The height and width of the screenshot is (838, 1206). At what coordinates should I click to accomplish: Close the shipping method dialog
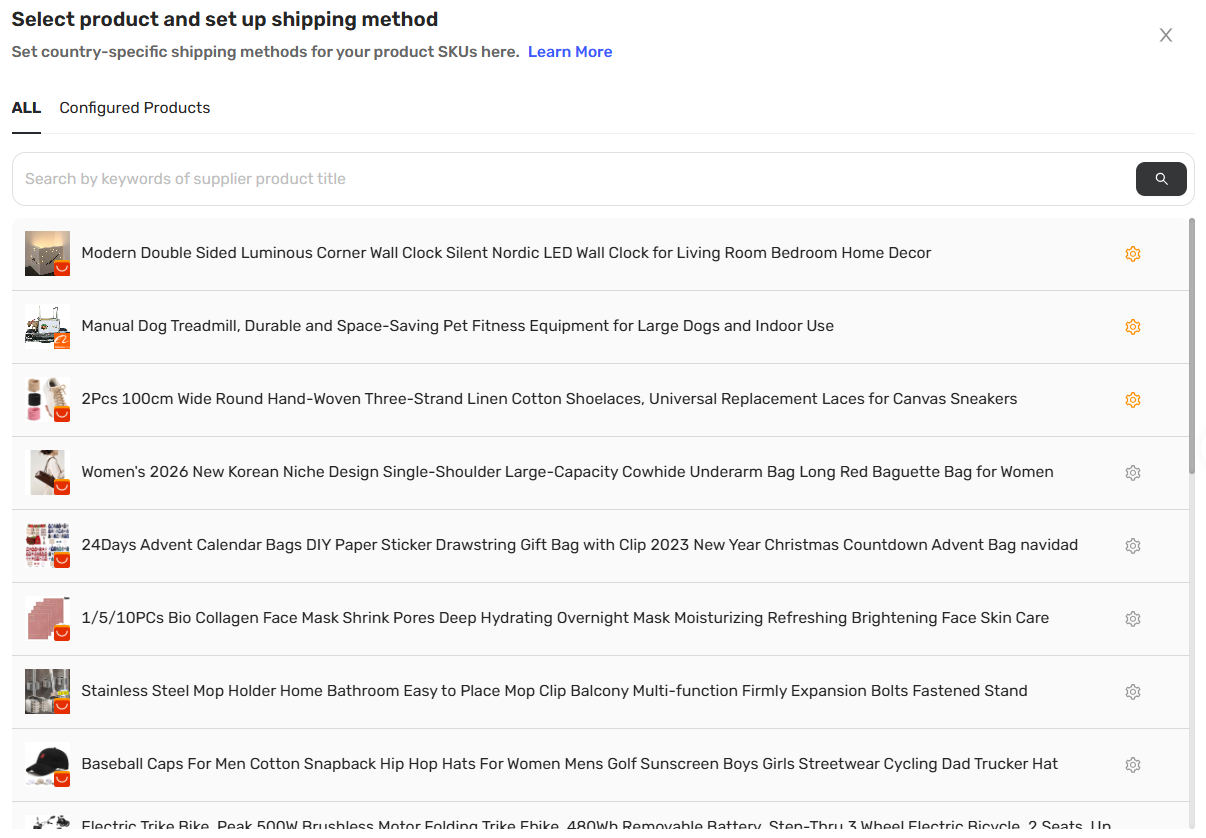1166,35
